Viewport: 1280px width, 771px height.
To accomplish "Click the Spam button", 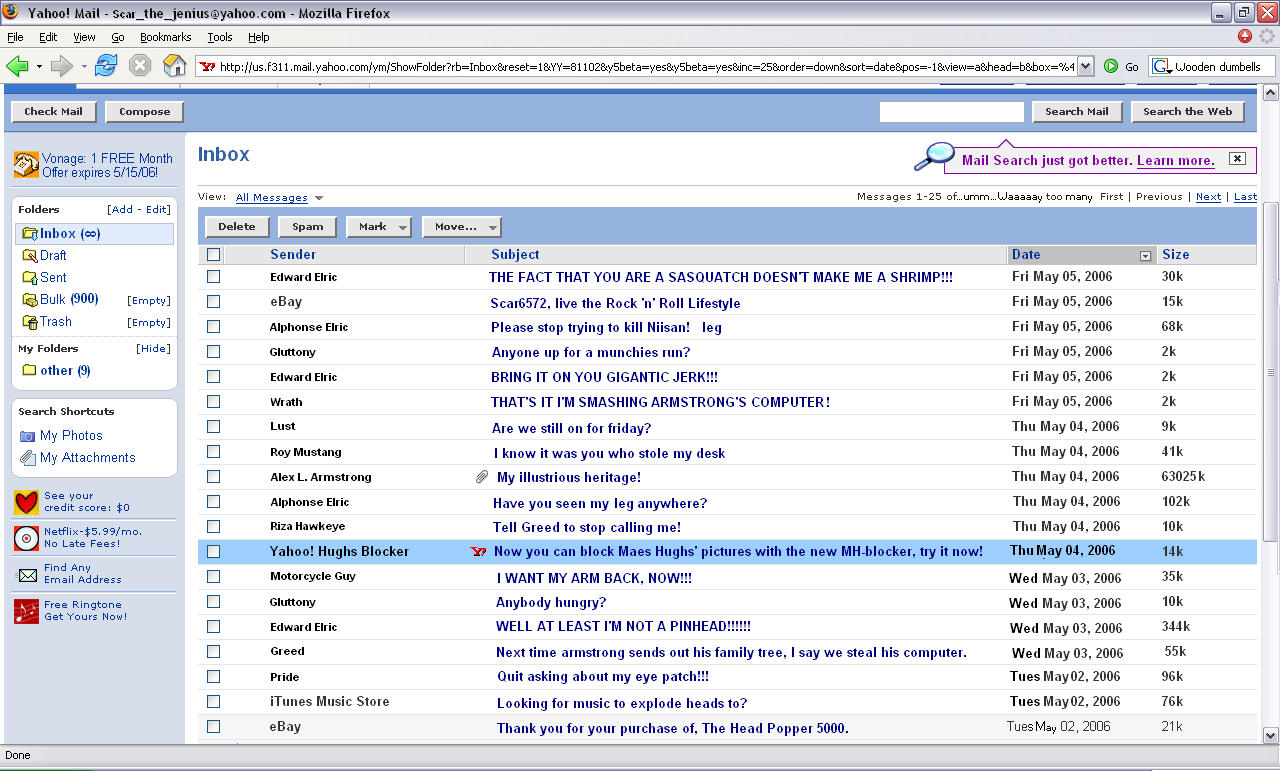I will point(307,227).
